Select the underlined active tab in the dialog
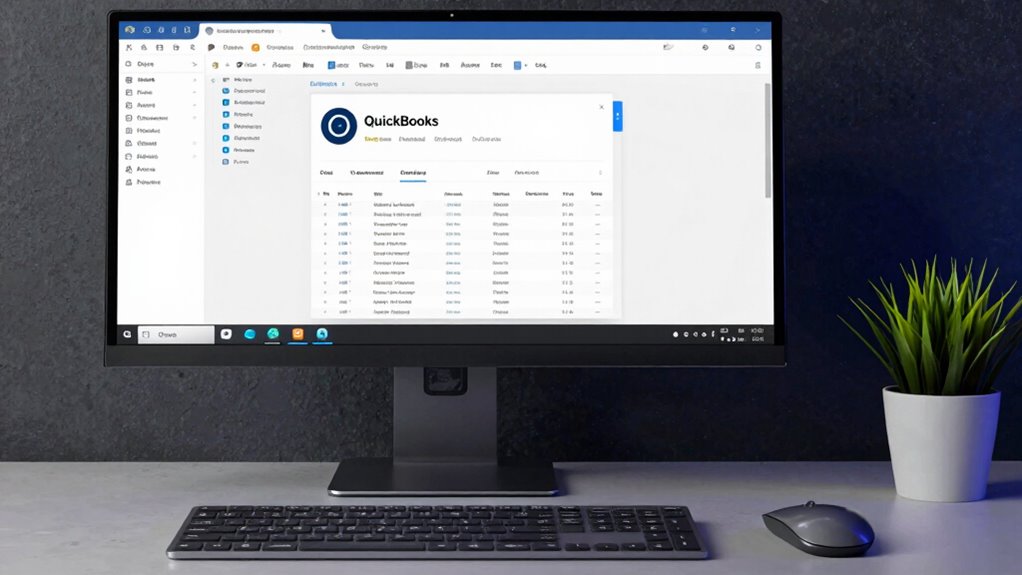 [412, 173]
